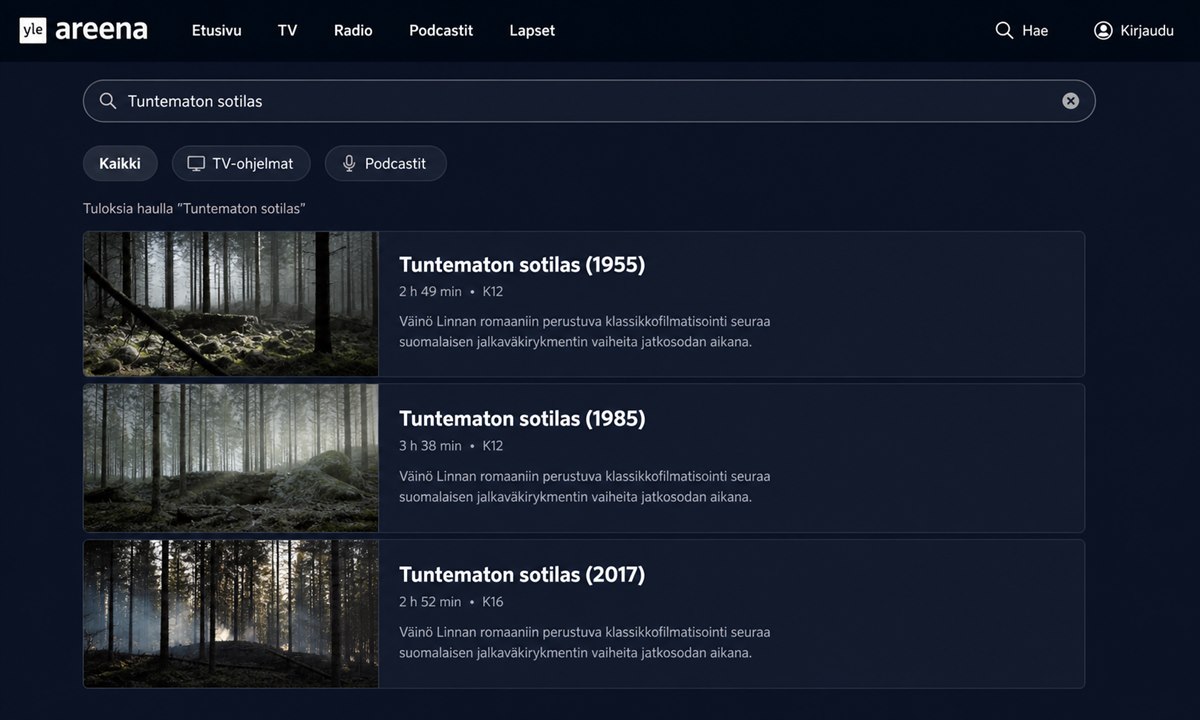Image resolution: width=1200 pixels, height=720 pixels.
Task: Click the description under the 1985 film
Action: tap(585, 486)
